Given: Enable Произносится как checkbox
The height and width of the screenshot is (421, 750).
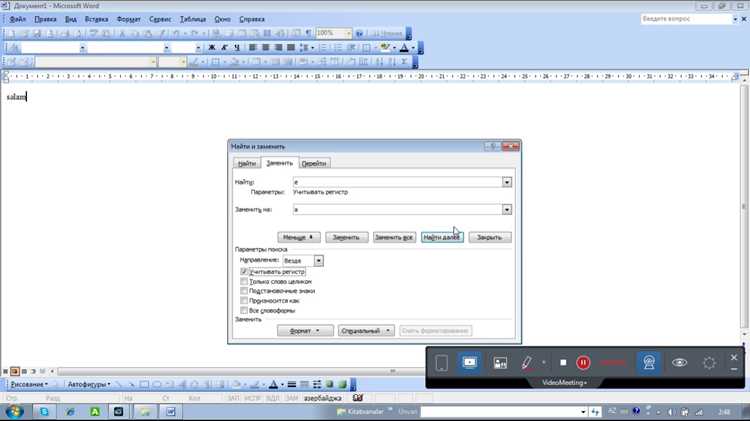Looking at the screenshot, I should [x=244, y=300].
